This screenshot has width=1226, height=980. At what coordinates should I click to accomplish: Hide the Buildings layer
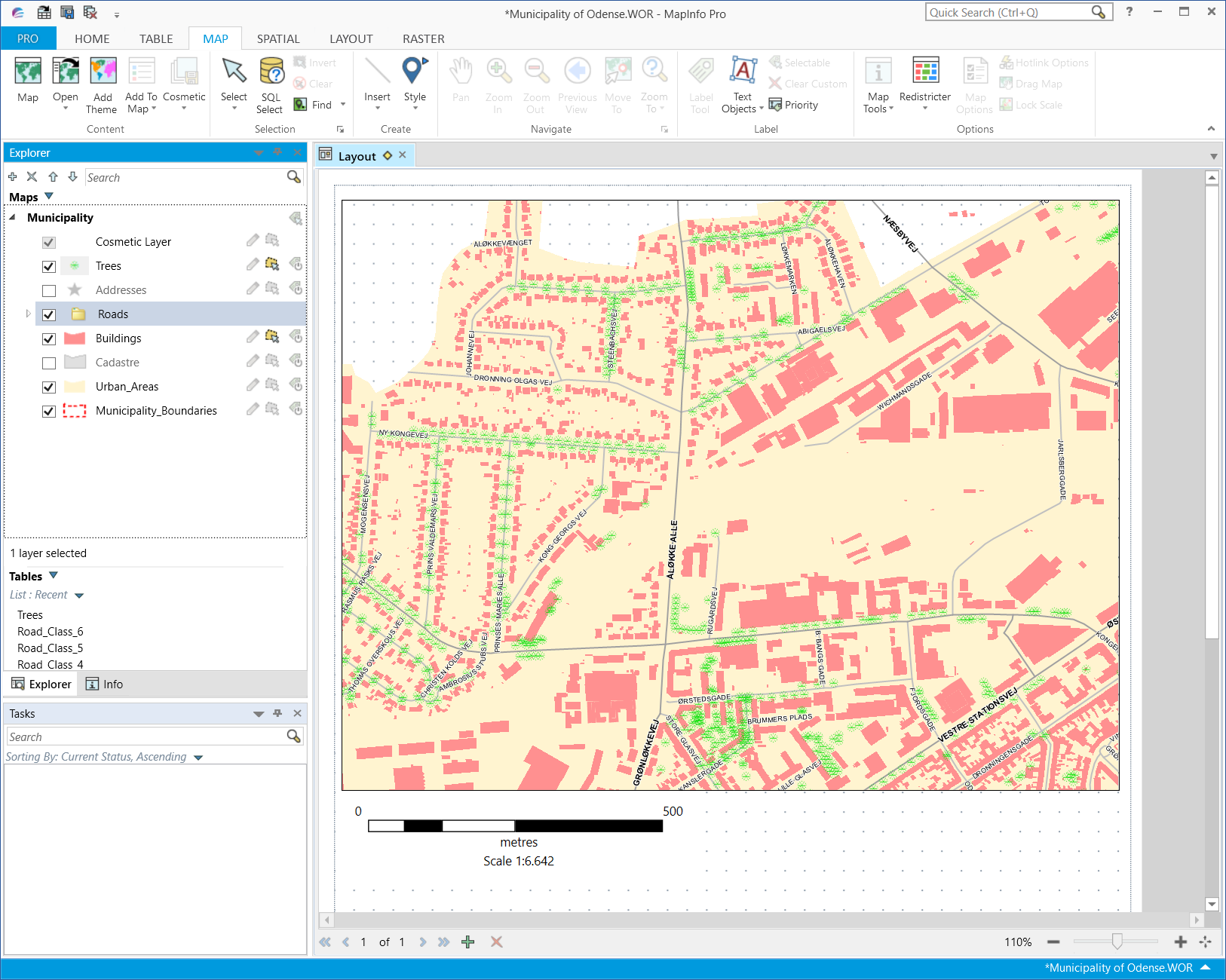click(x=48, y=338)
